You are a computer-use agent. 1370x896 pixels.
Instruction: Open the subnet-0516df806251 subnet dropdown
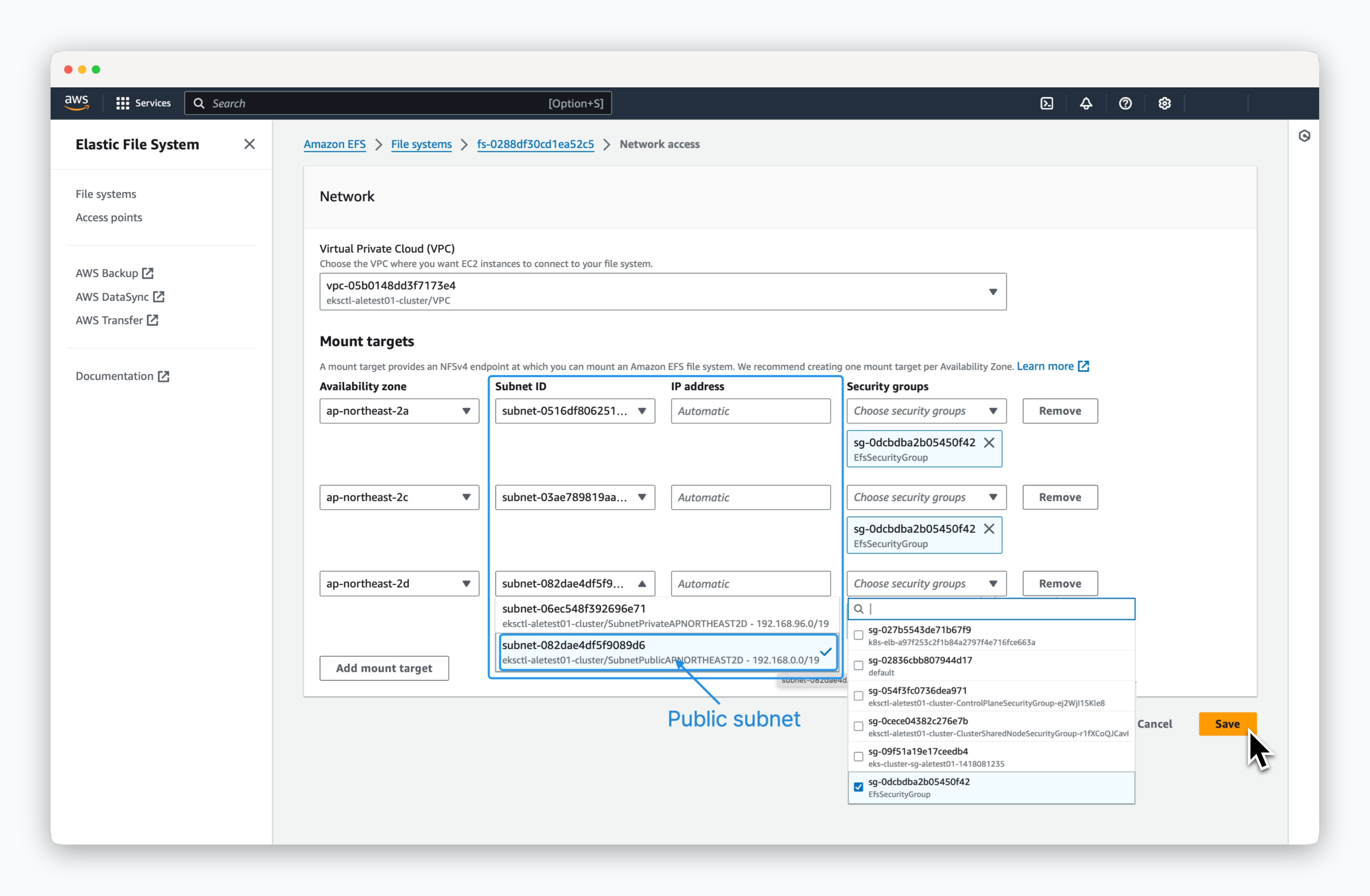pyautogui.click(x=574, y=411)
